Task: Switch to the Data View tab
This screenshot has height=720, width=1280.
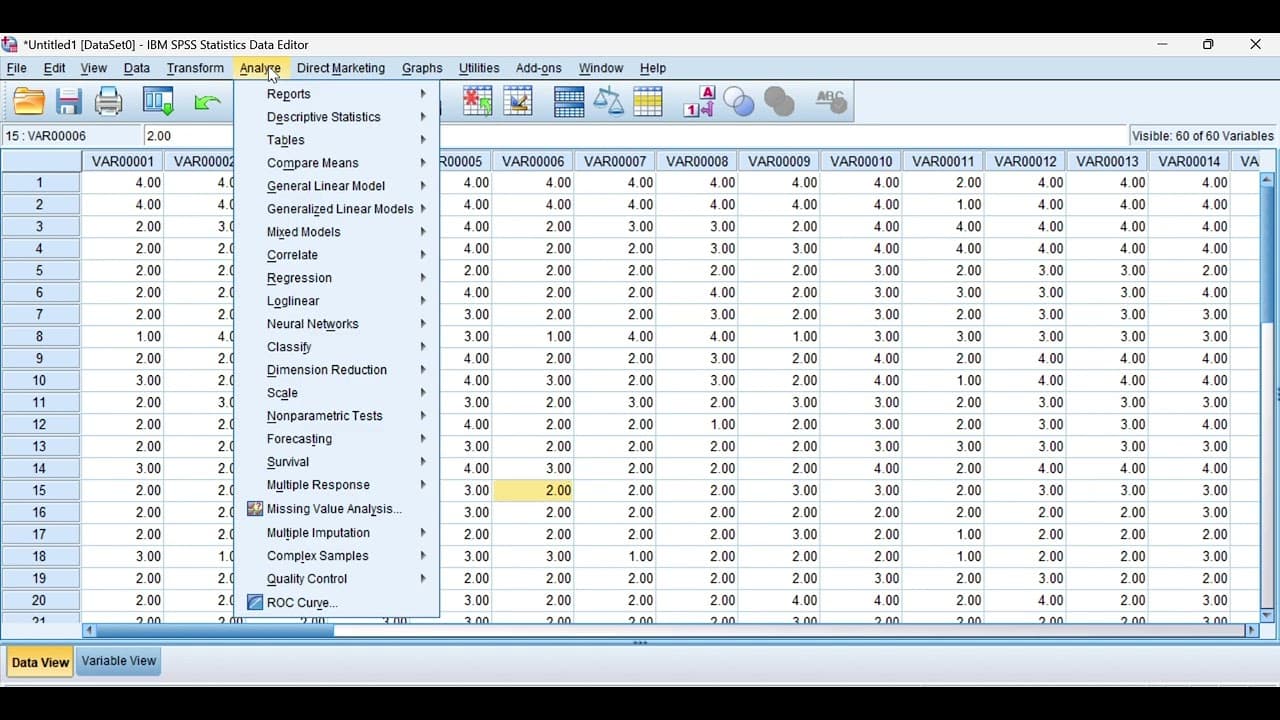Action: tap(40, 662)
